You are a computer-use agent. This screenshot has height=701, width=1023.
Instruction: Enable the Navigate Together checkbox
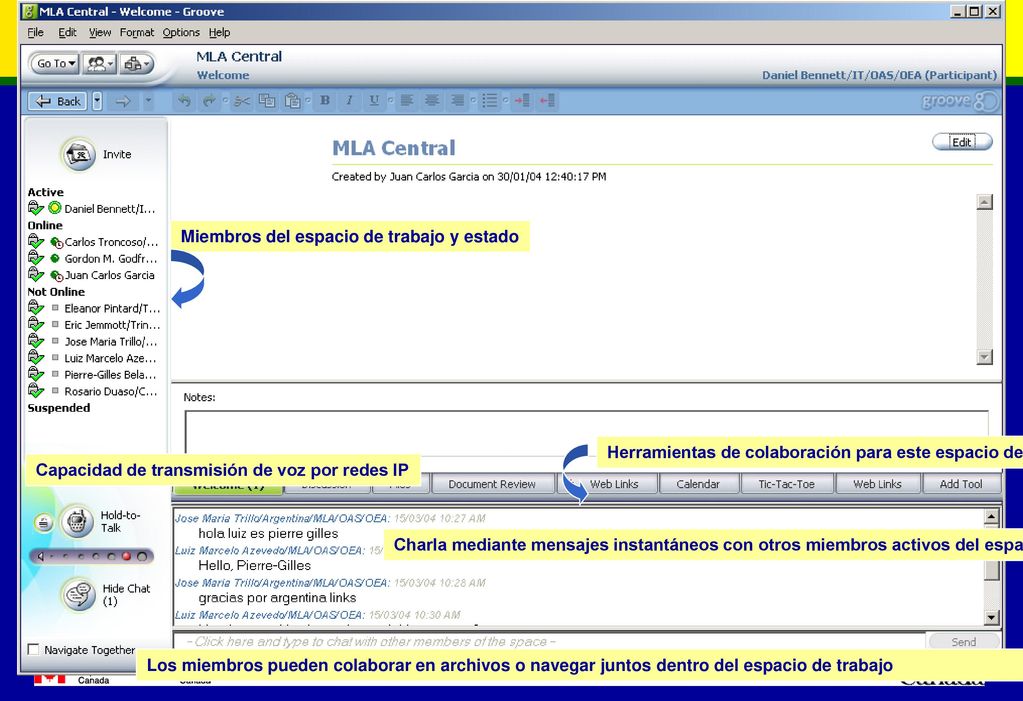(33, 649)
